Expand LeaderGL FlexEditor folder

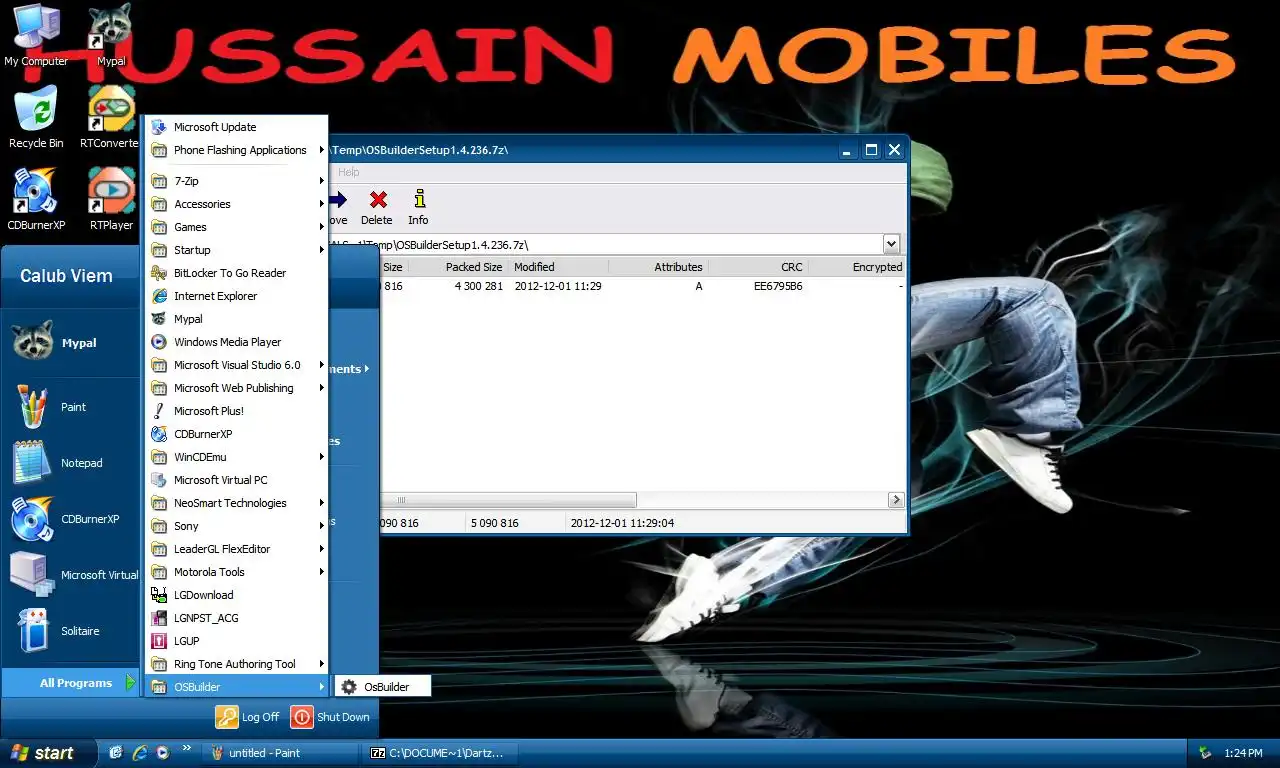[237, 549]
